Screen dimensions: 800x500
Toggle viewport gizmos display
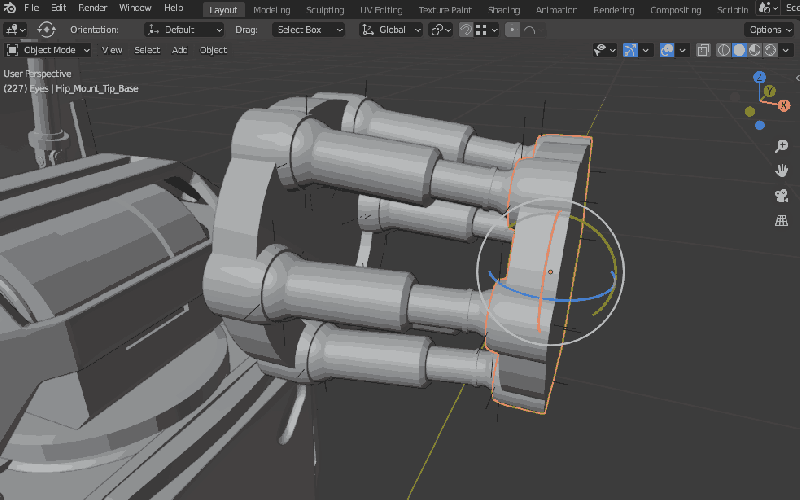tap(631, 50)
